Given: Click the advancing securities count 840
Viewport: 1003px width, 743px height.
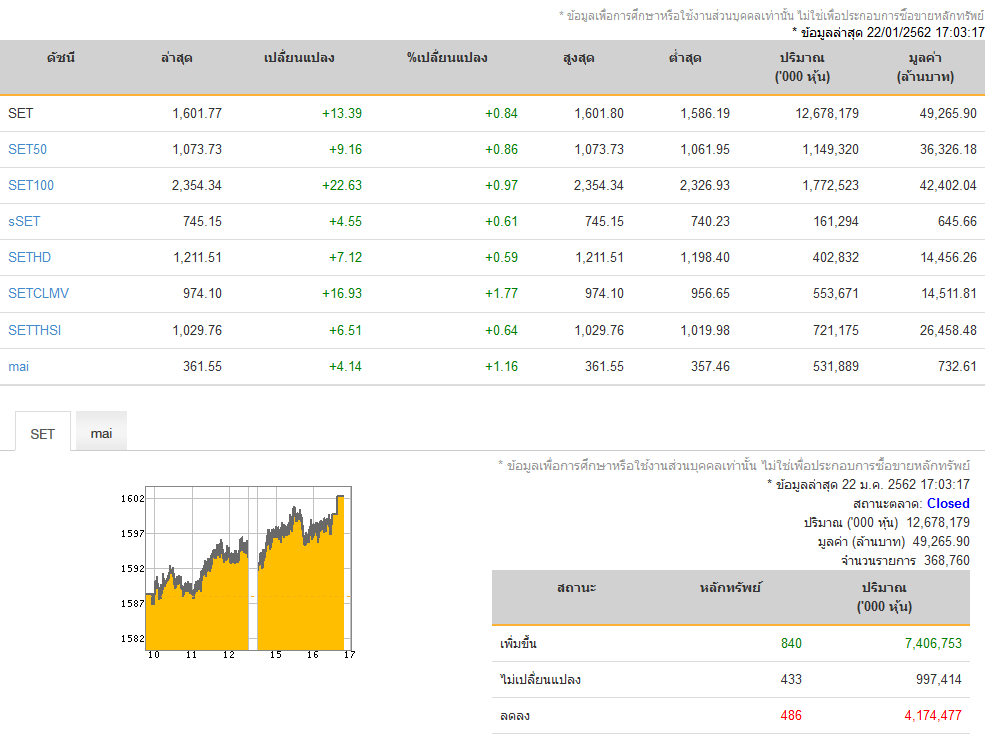Looking at the screenshot, I should 791,643.
